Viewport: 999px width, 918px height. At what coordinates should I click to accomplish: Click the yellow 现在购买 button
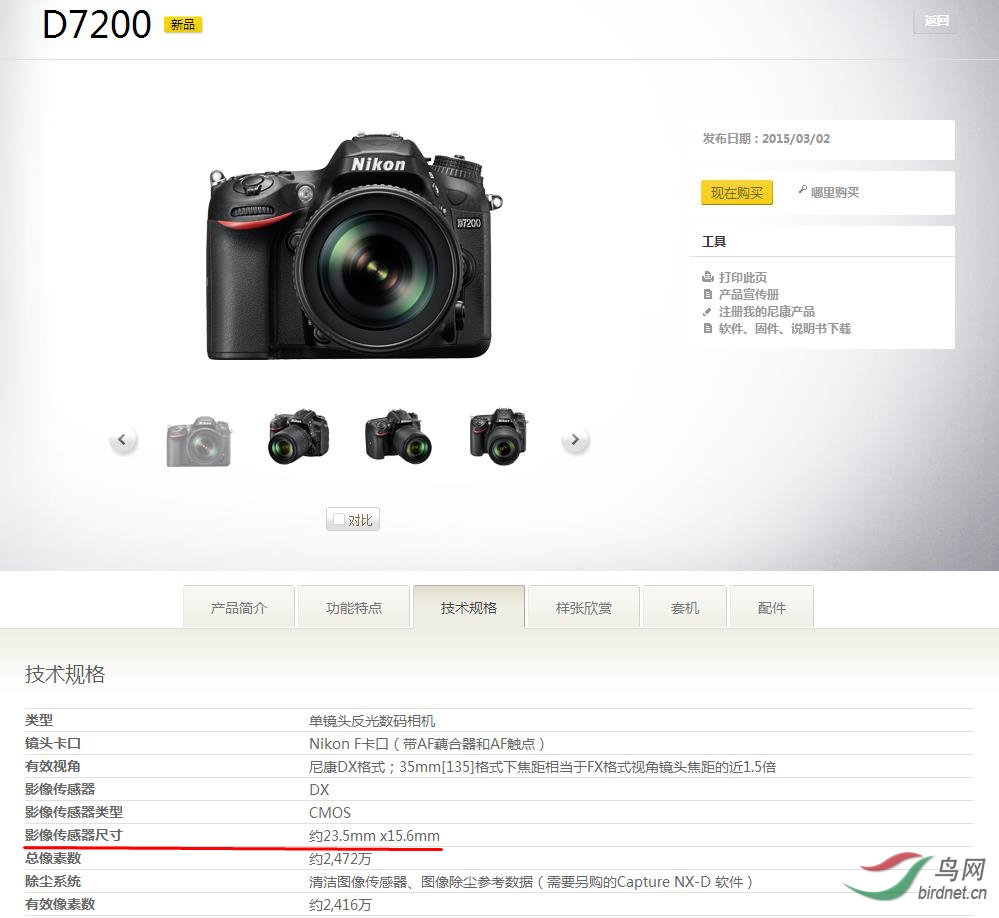pos(737,192)
